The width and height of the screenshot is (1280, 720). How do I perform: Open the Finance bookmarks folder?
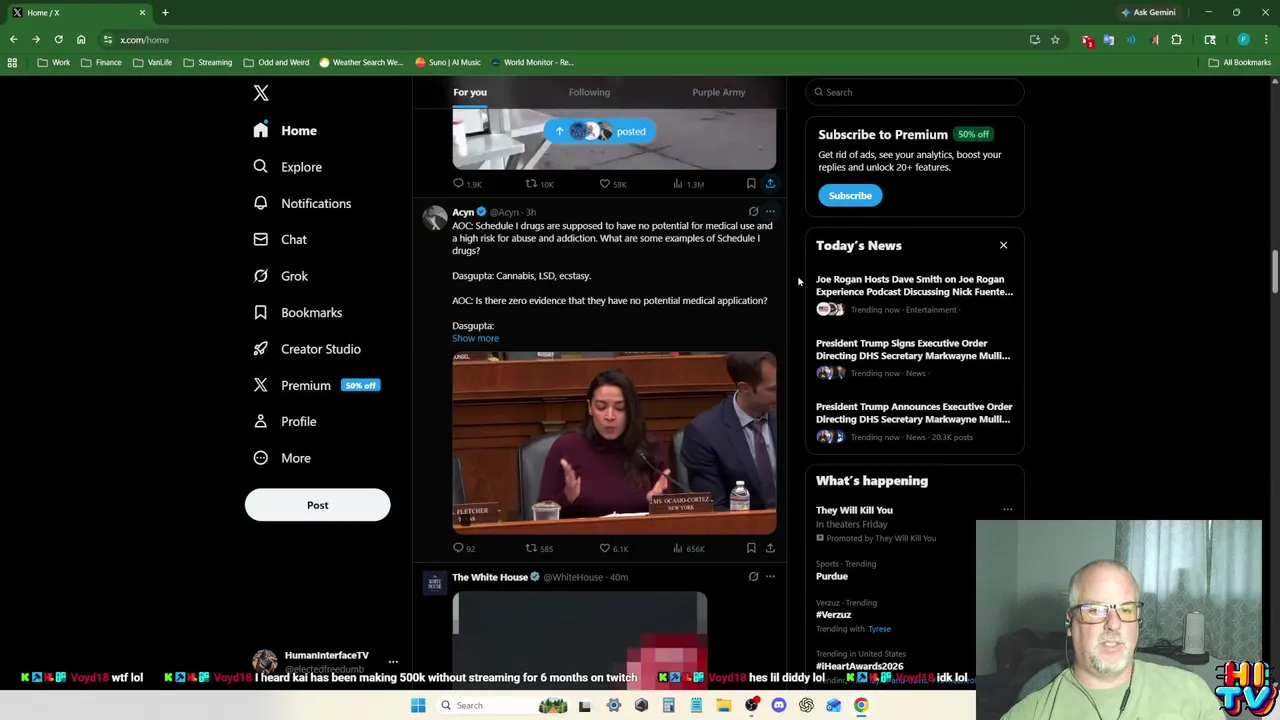[x=103, y=62]
